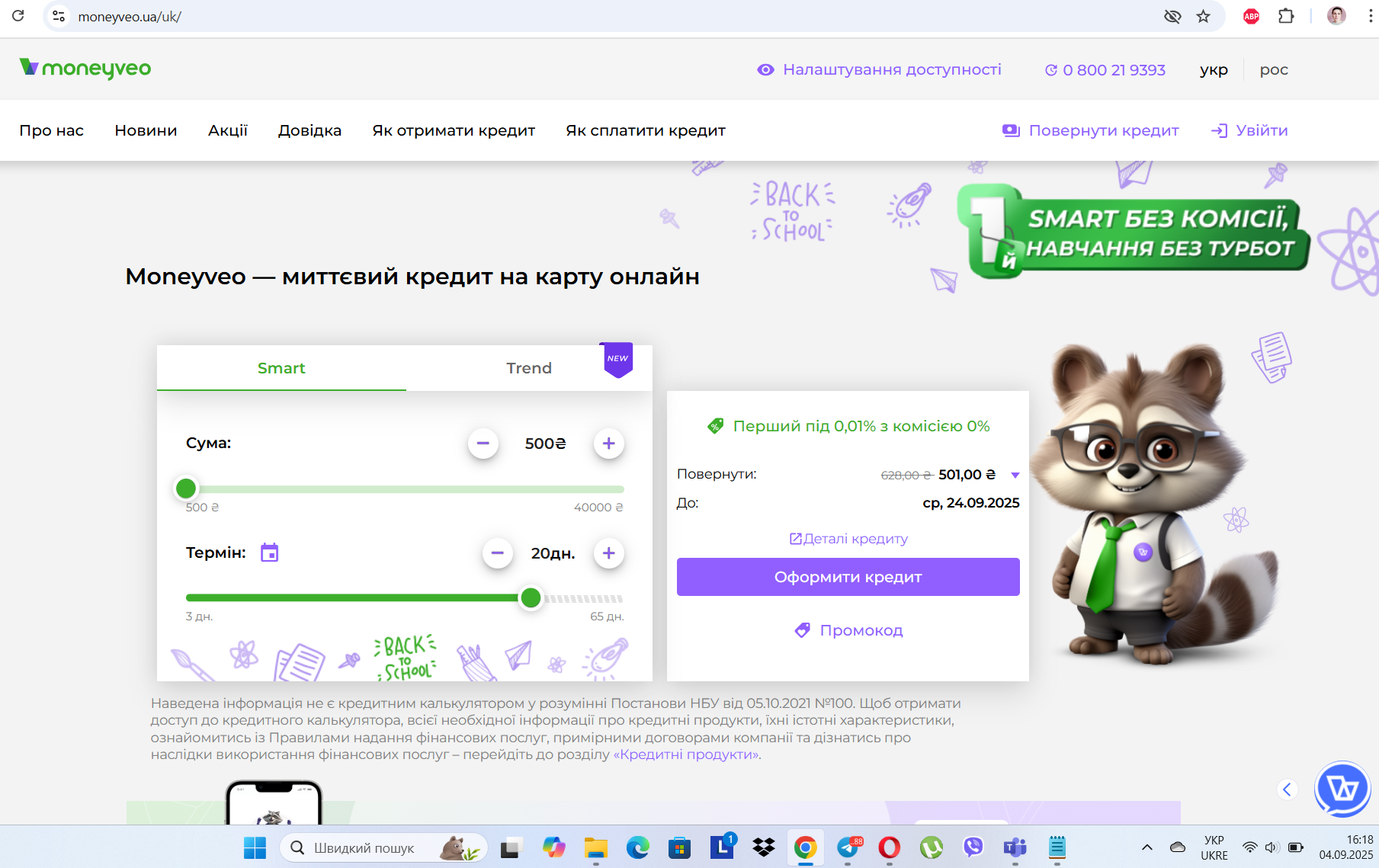
Task: Expand the Повернути amount dropdown arrow
Action: [x=1015, y=476]
